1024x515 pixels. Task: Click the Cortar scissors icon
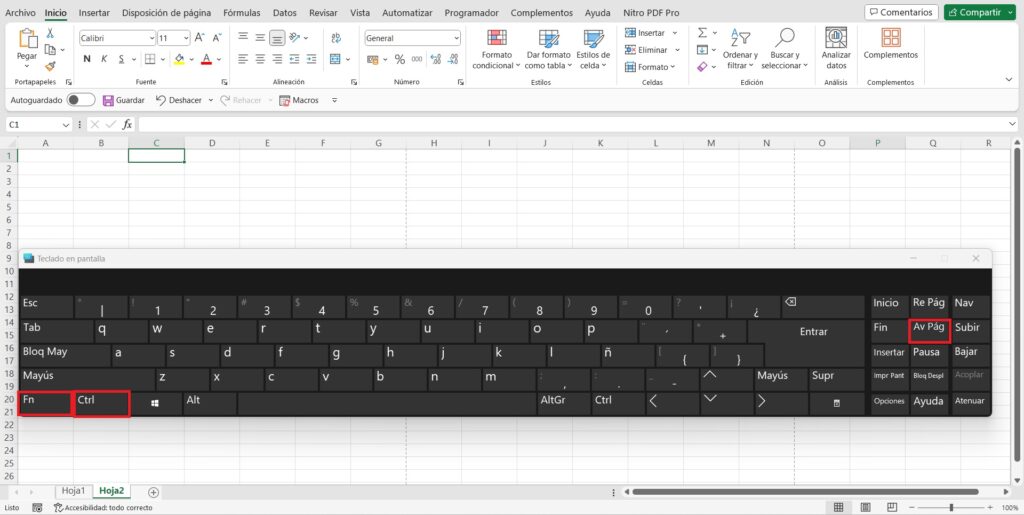tap(50, 33)
